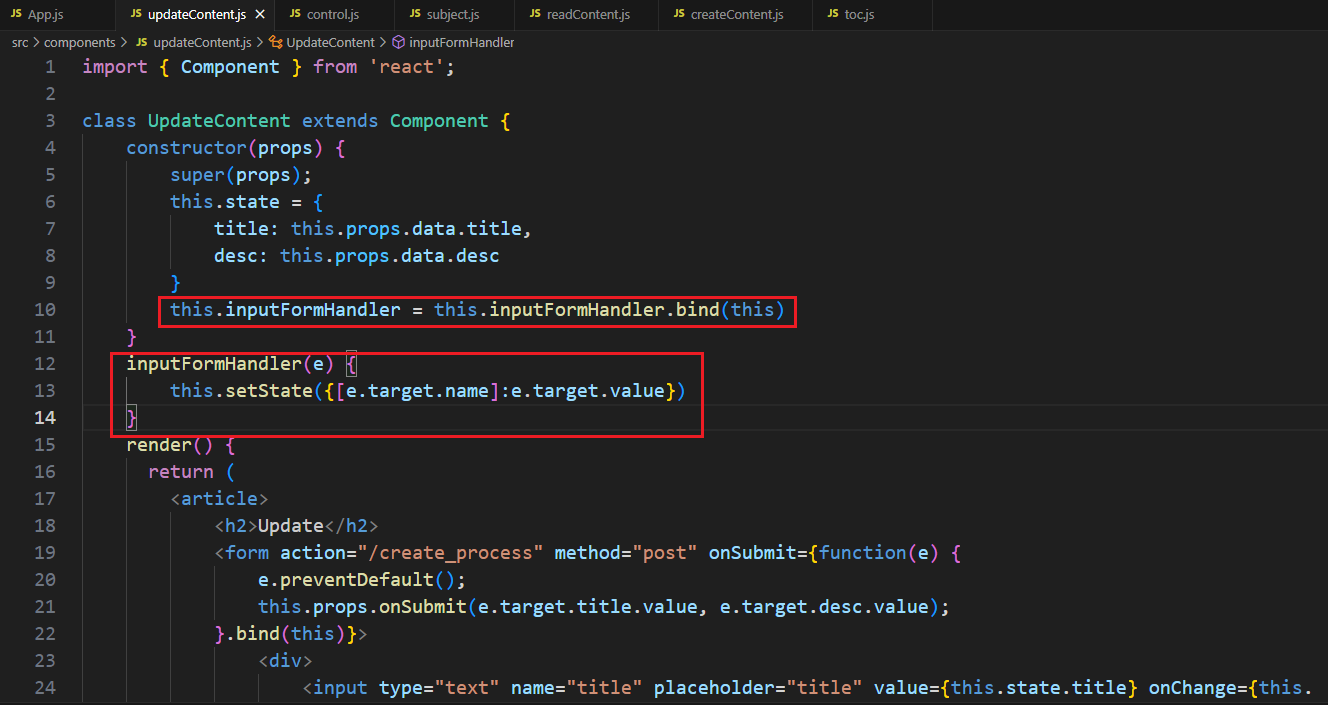The width and height of the screenshot is (1328, 705).
Task: Click the method cube icon in breadcrumb
Action: point(398,43)
